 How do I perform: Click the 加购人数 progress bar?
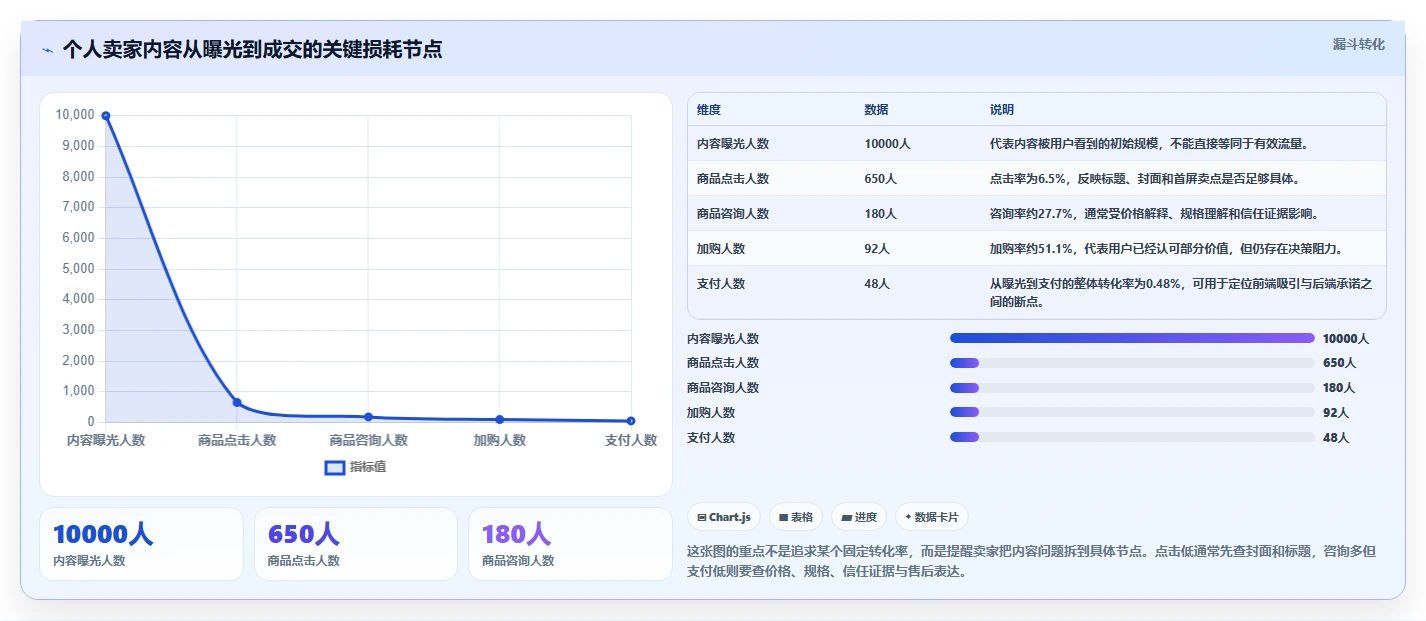pyautogui.click(x=1132, y=412)
